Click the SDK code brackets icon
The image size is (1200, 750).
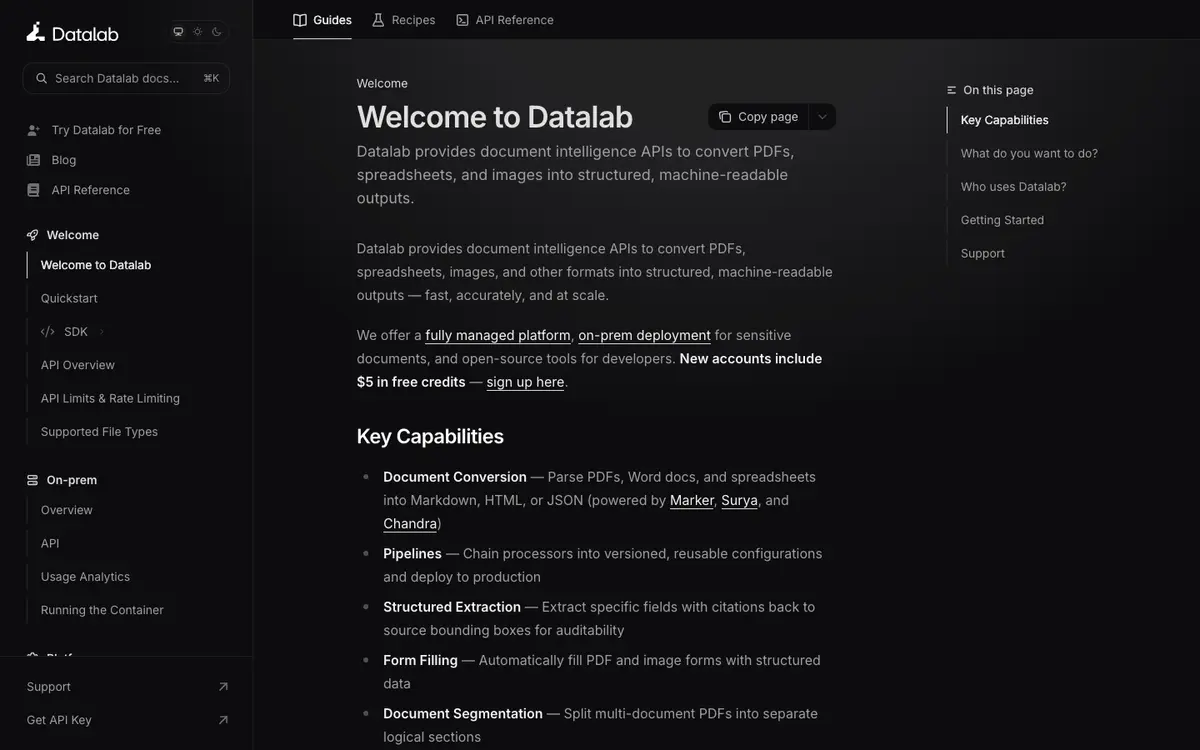48,332
